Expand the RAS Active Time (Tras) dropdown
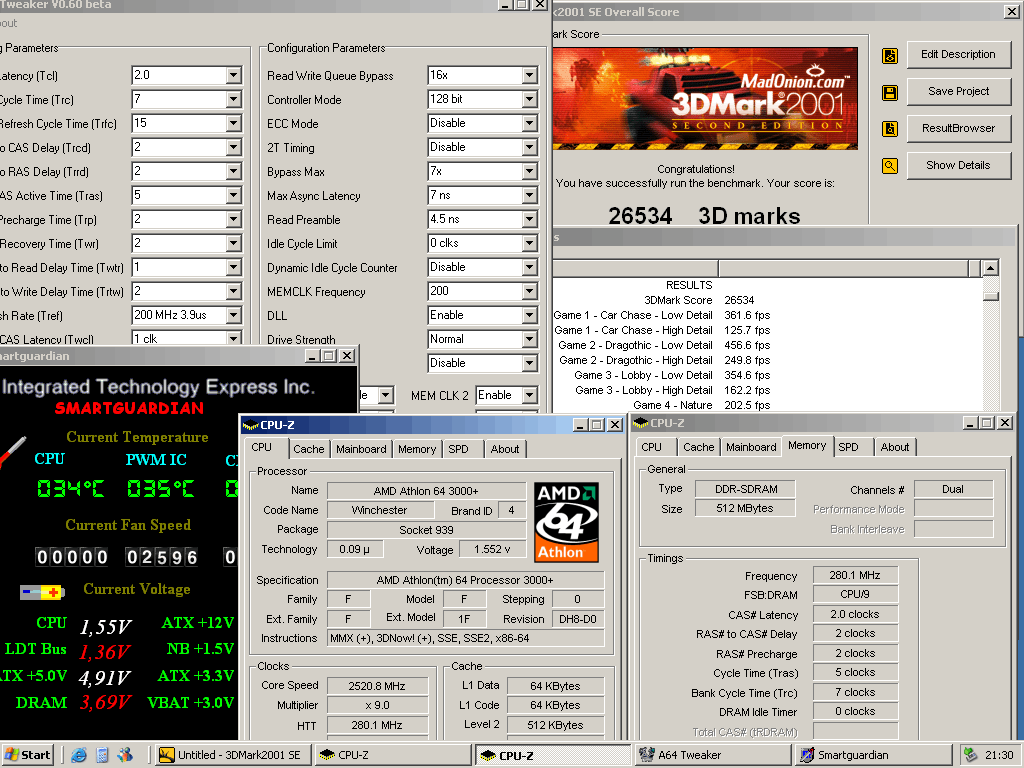The image size is (1024, 768). (x=233, y=195)
